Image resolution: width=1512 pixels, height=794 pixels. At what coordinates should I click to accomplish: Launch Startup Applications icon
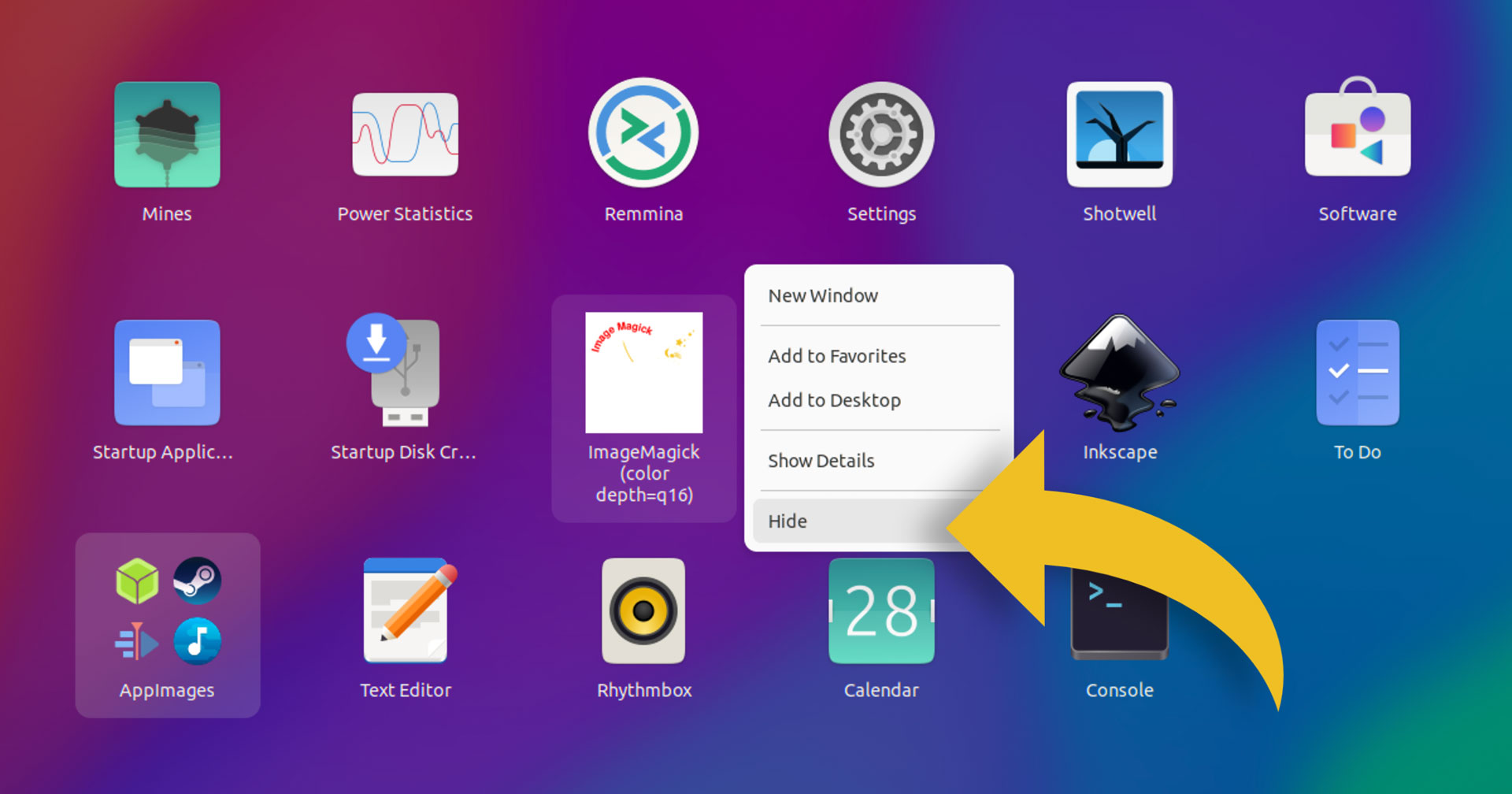[x=167, y=373]
